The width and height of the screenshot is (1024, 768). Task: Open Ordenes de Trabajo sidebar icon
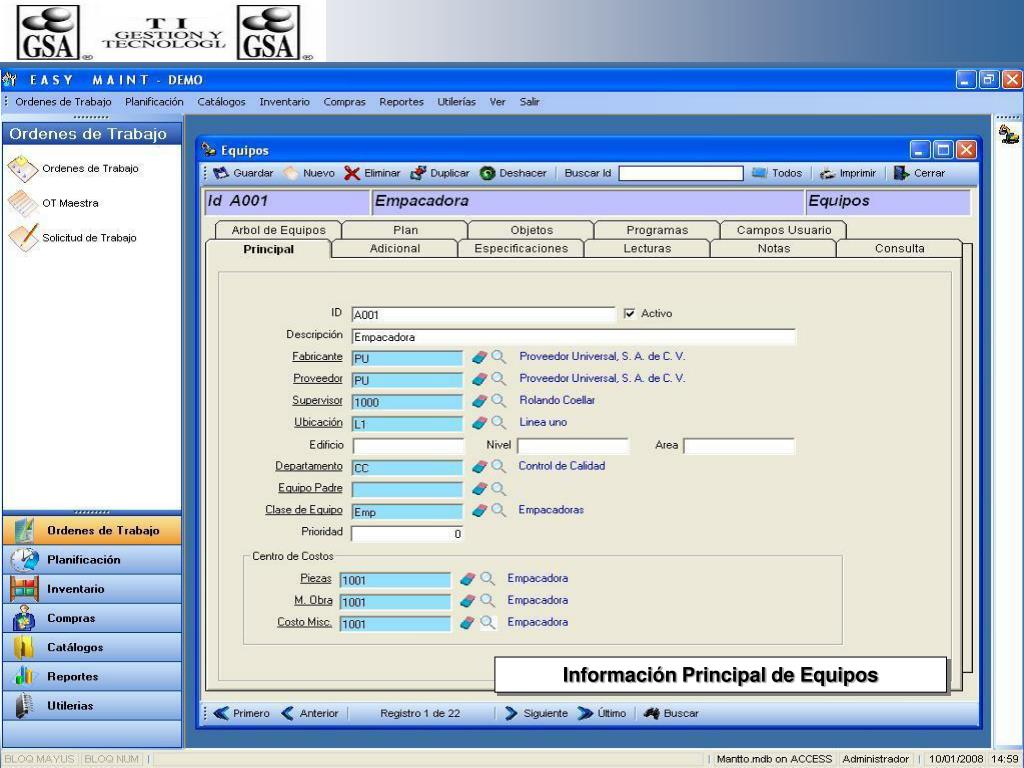(22, 168)
